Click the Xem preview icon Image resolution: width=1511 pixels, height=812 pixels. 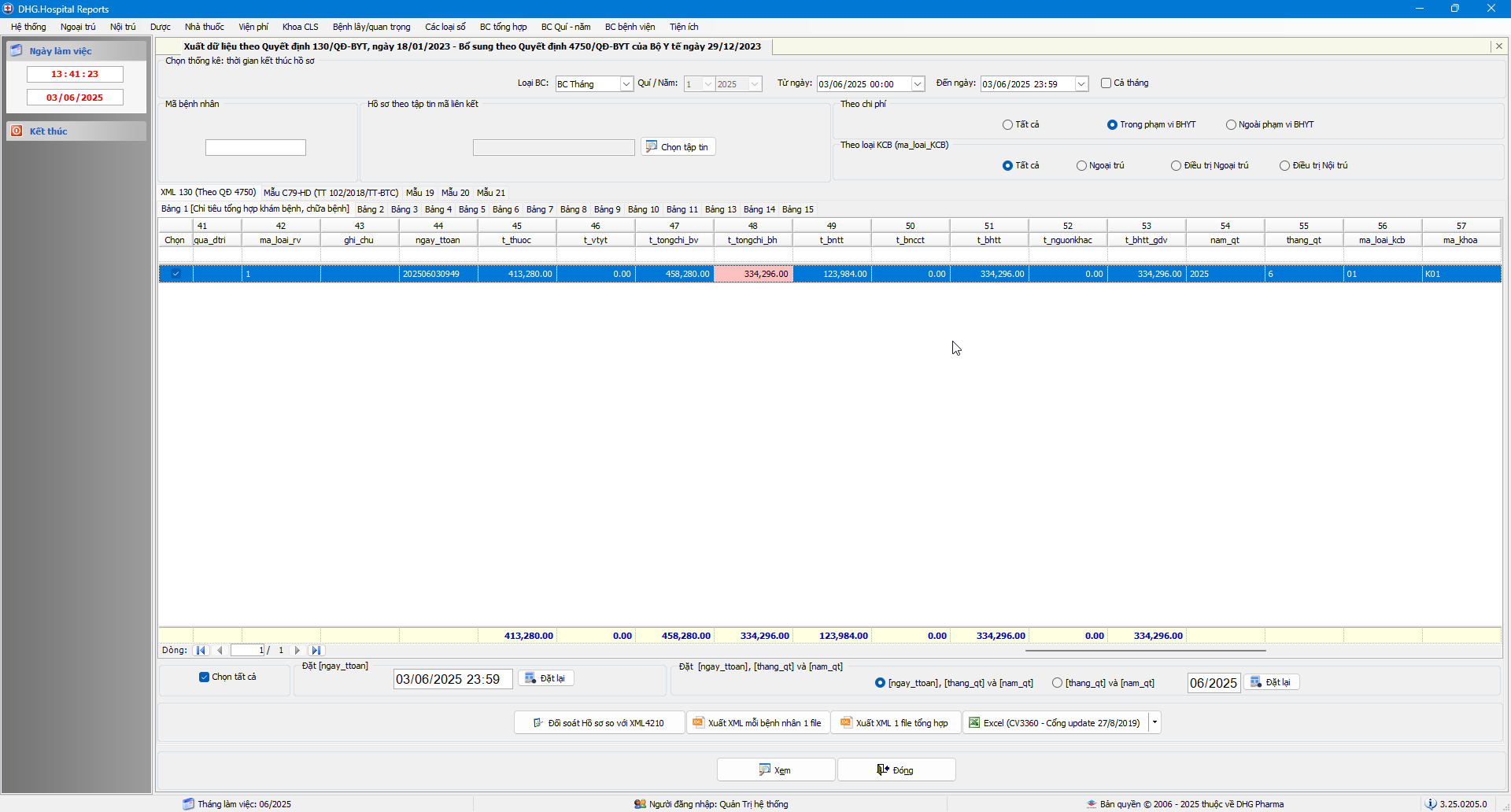click(765, 770)
